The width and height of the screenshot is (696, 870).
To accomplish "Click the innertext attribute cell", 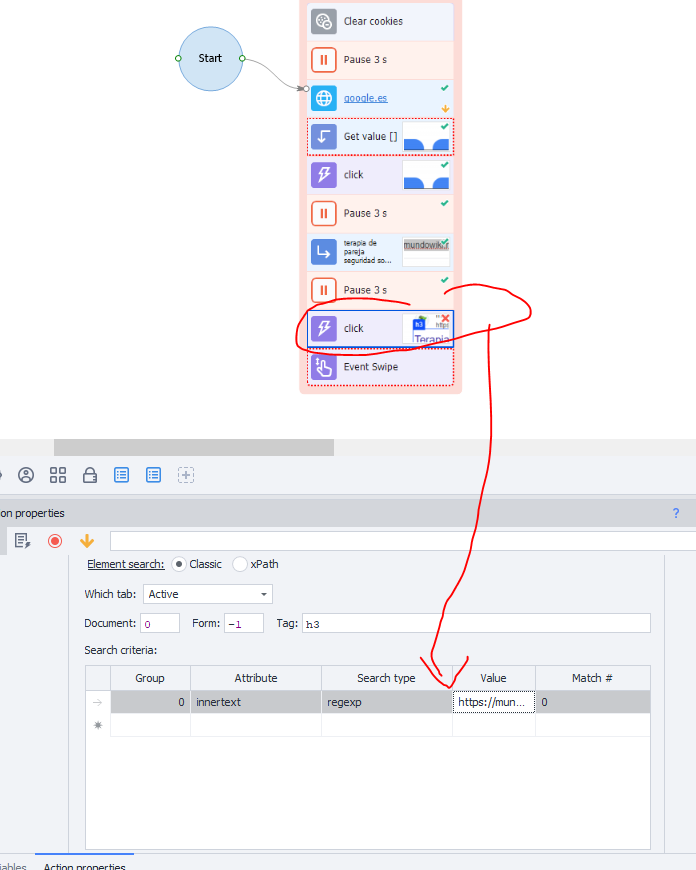I will (256, 702).
